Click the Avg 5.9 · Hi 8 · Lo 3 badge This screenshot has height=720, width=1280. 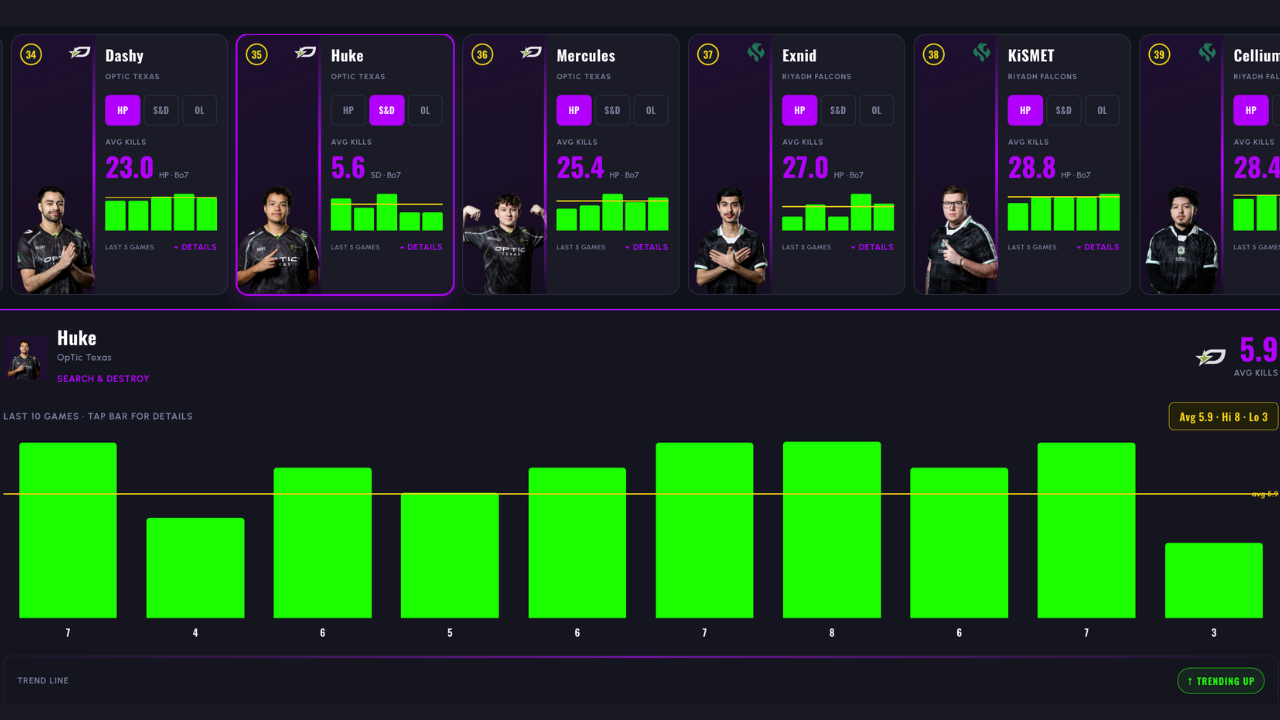(1223, 416)
